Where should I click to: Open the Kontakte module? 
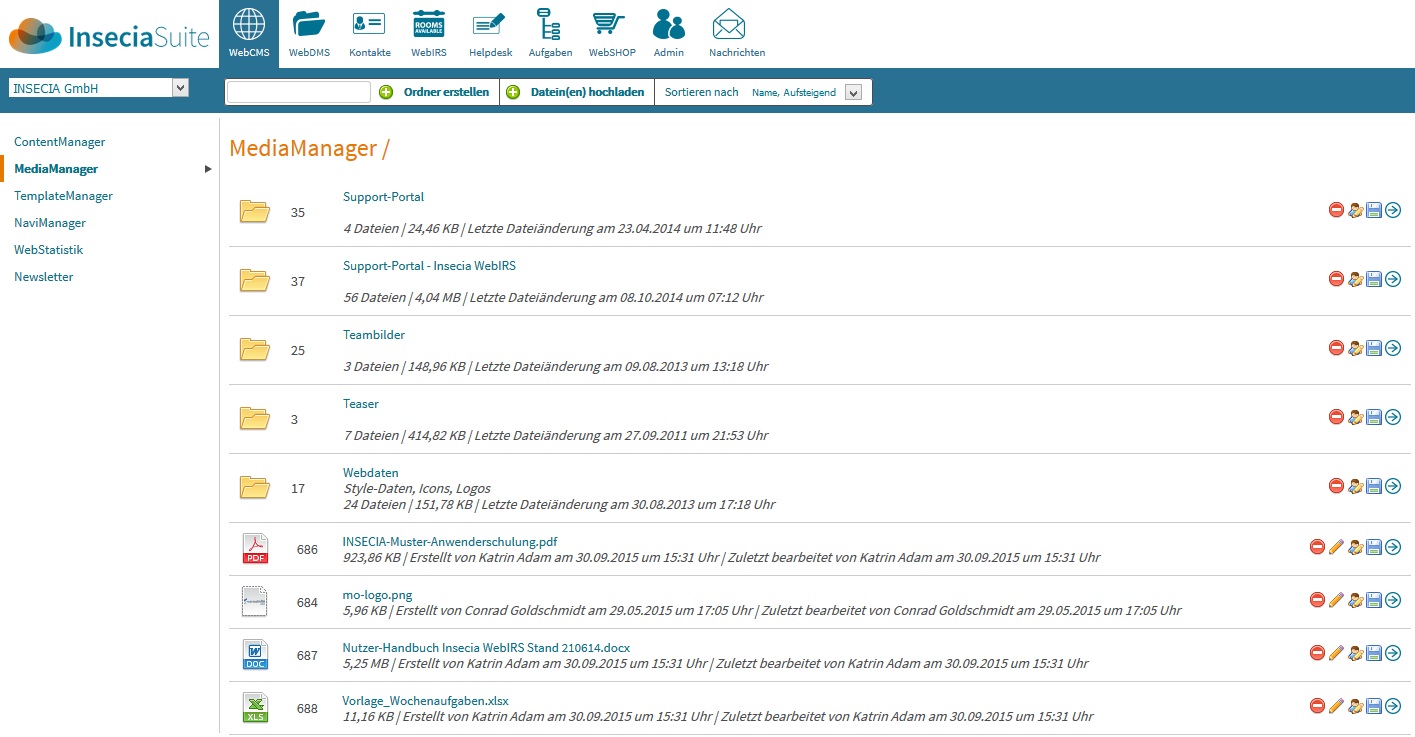pyautogui.click(x=370, y=33)
